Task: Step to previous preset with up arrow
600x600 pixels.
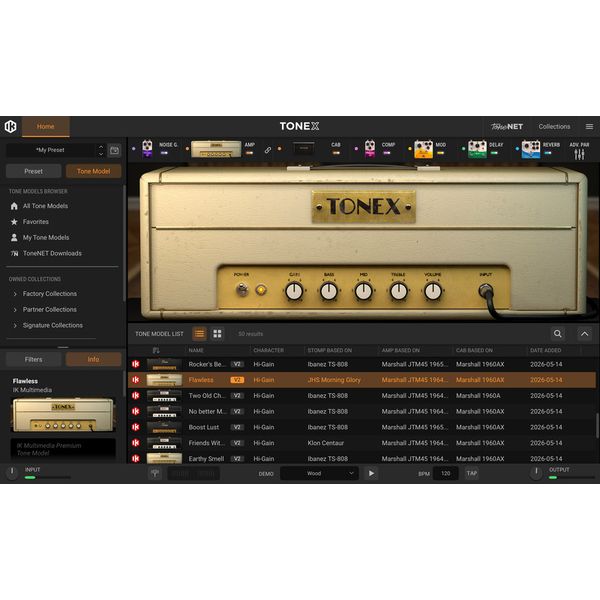Action: [x=101, y=147]
